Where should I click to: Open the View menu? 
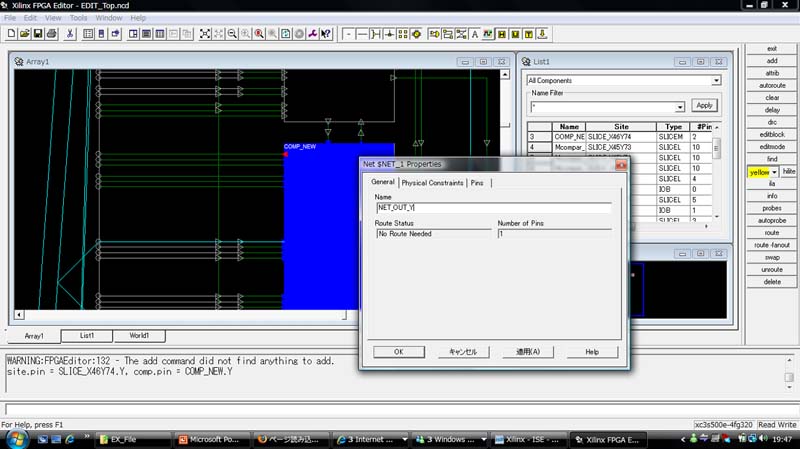pos(53,18)
